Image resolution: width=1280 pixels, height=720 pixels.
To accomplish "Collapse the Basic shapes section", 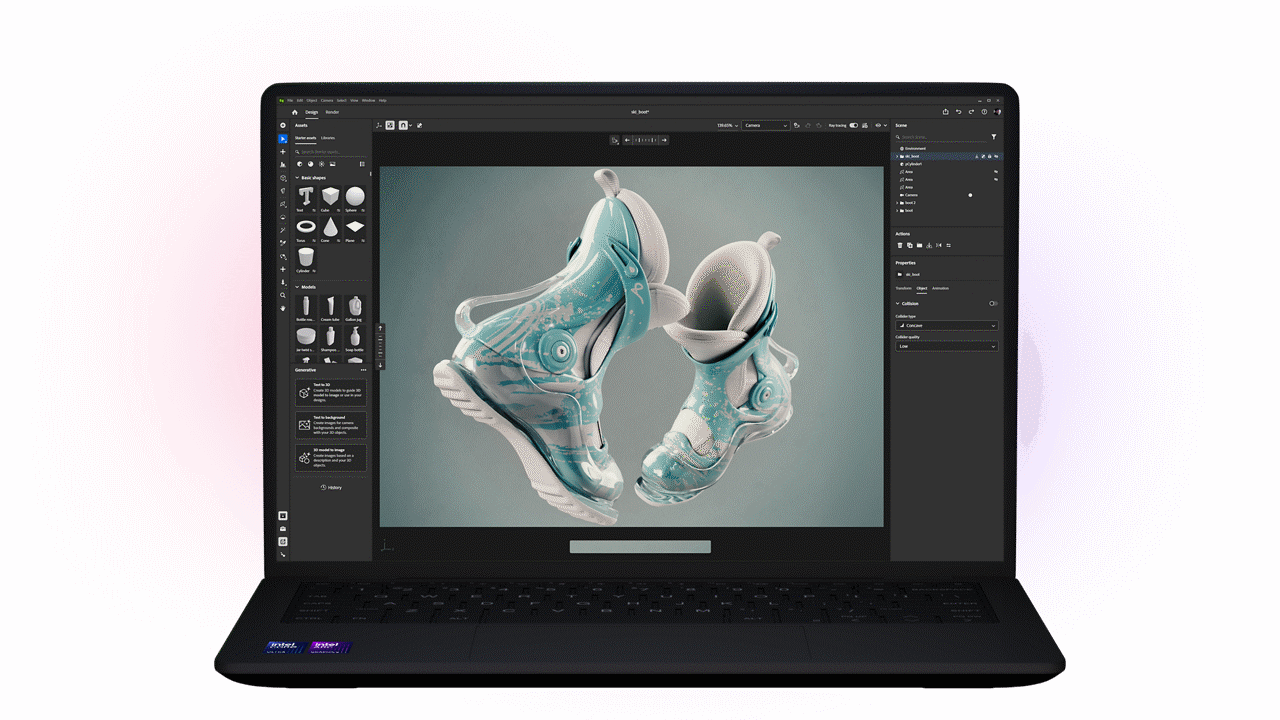I will click(297, 178).
